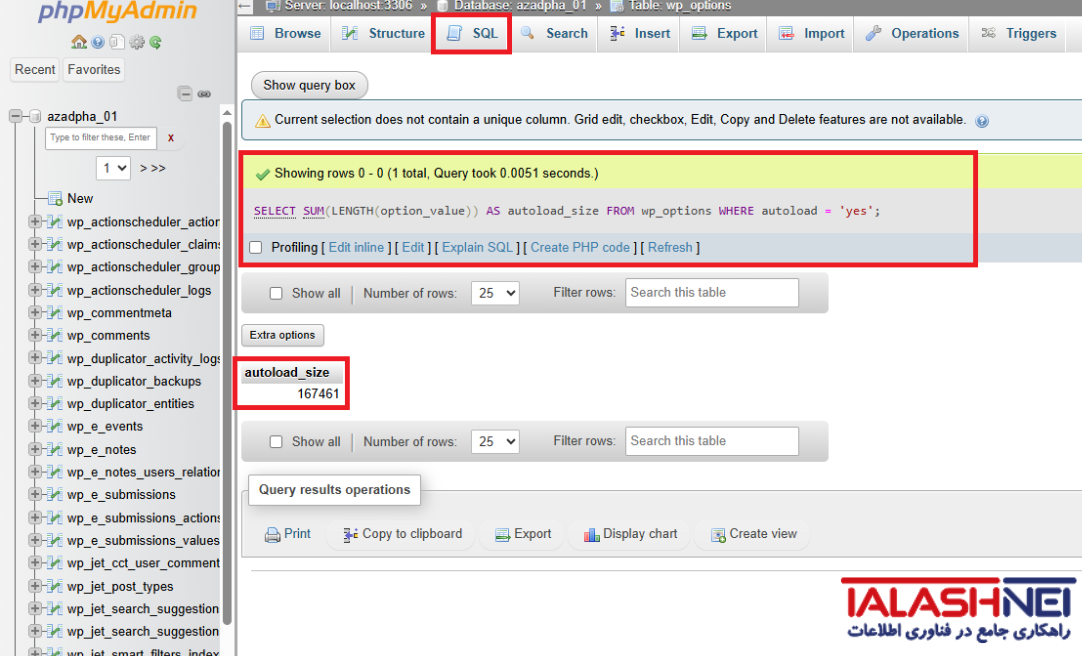Image resolution: width=1082 pixels, height=656 pixels.
Task: Click the table icon beside wp_commentmeta
Action: tap(55, 312)
